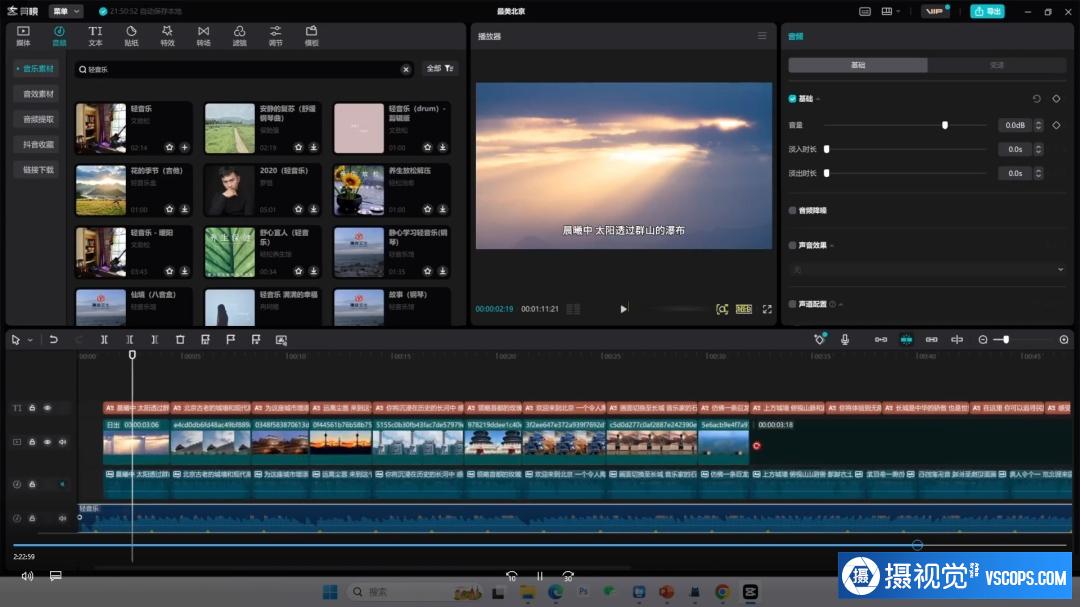Zoom in the timeline with plus icon
Image resolution: width=1080 pixels, height=607 pixels.
pos(1064,340)
